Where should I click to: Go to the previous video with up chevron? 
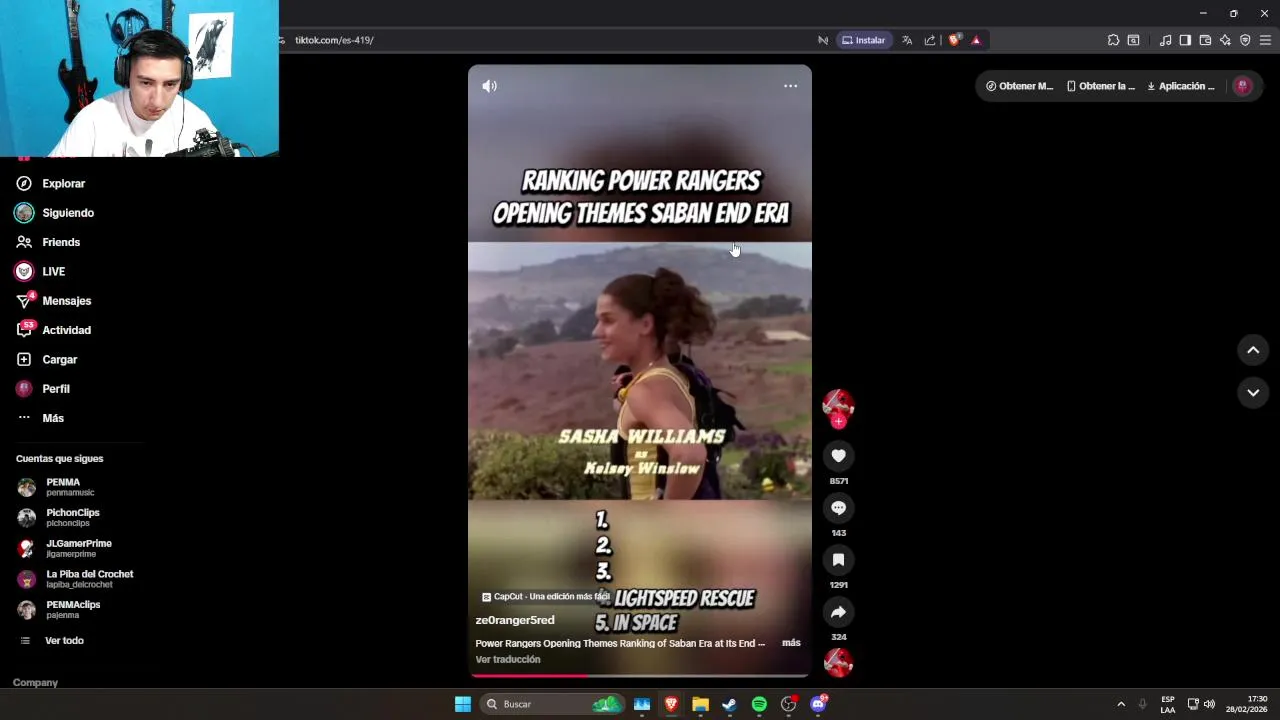point(1253,350)
